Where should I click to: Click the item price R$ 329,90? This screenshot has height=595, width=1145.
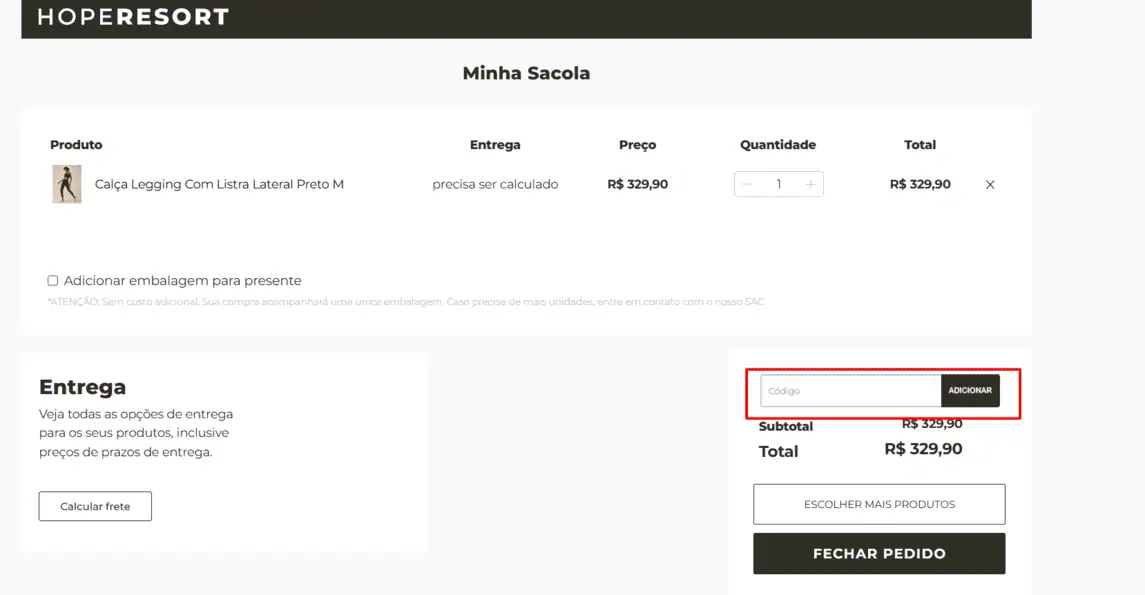[637, 184]
